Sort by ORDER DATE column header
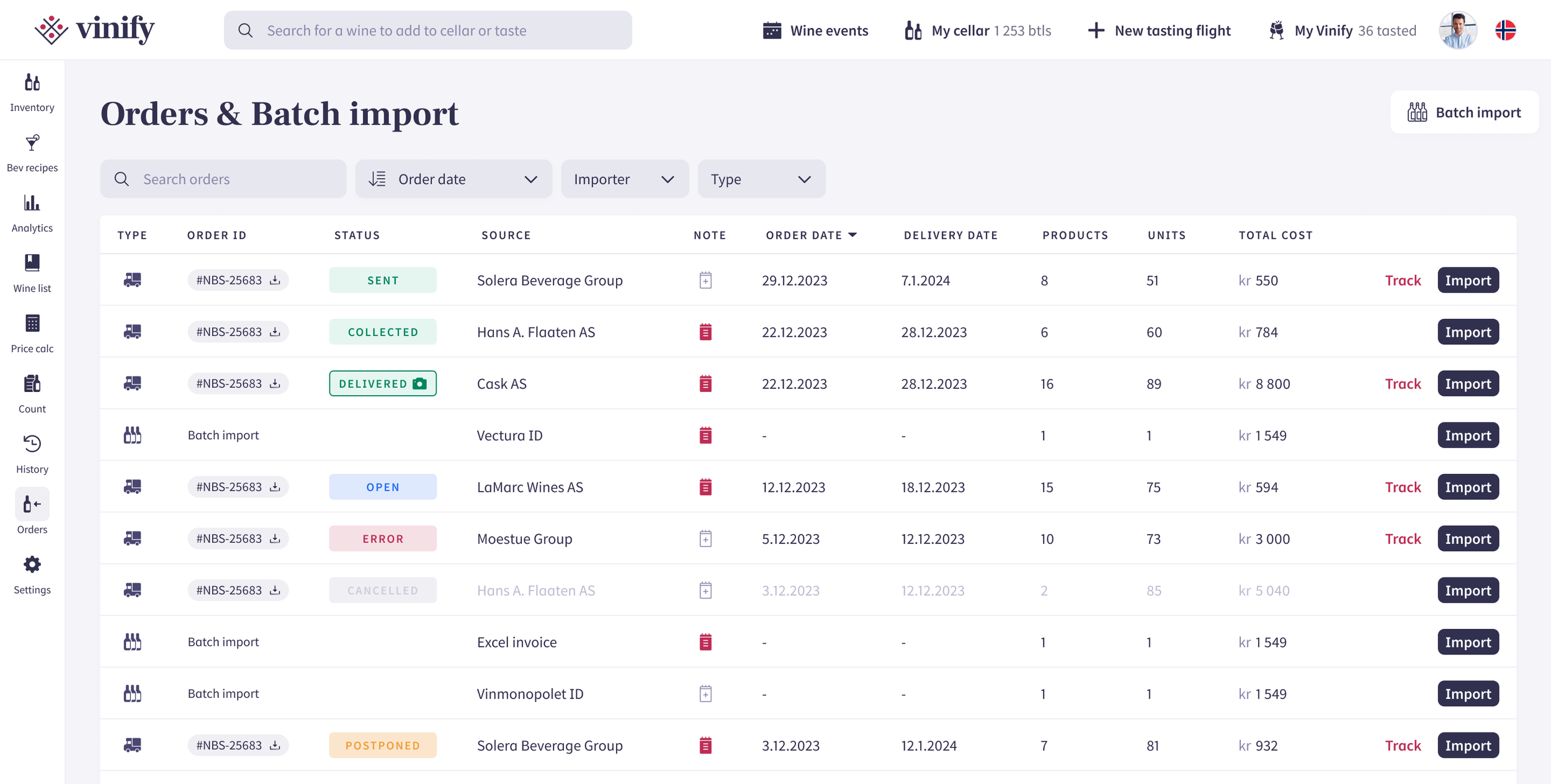This screenshot has width=1551, height=784. [x=811, y=235]
